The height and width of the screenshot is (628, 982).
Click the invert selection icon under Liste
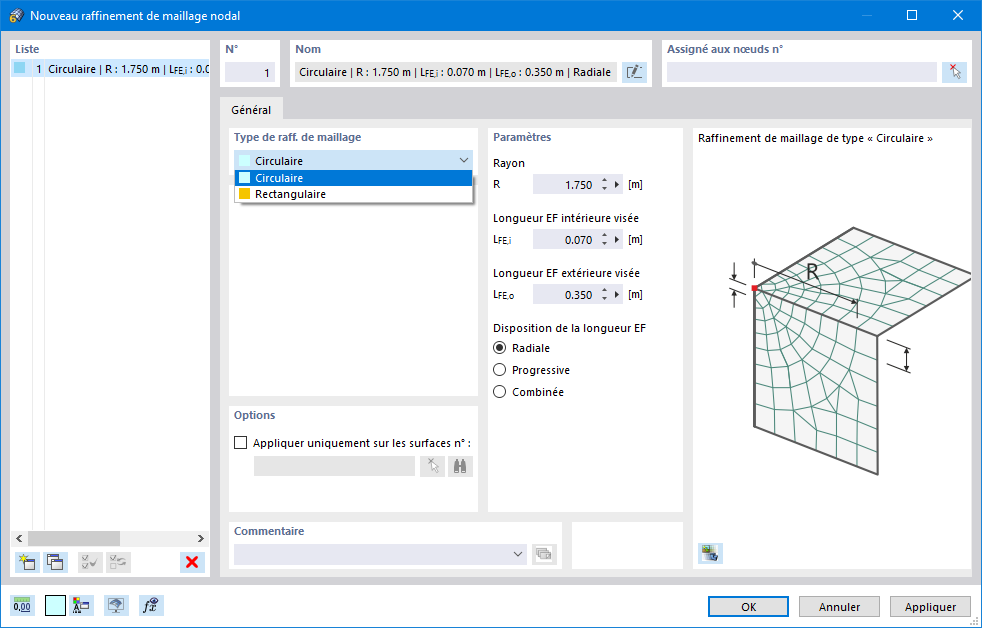118,562
